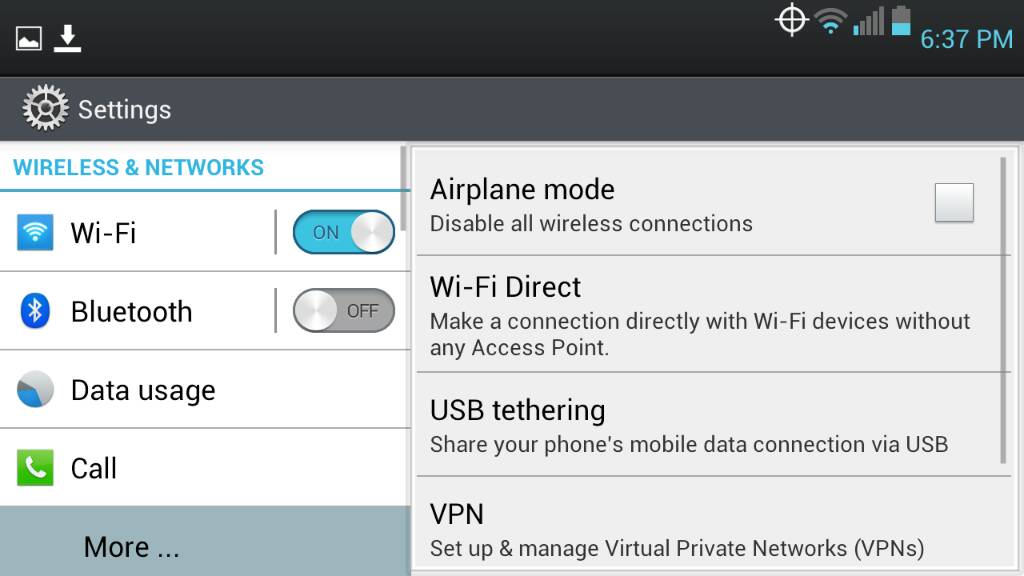Tap the right panel scrollbar

pos(1004,310)
